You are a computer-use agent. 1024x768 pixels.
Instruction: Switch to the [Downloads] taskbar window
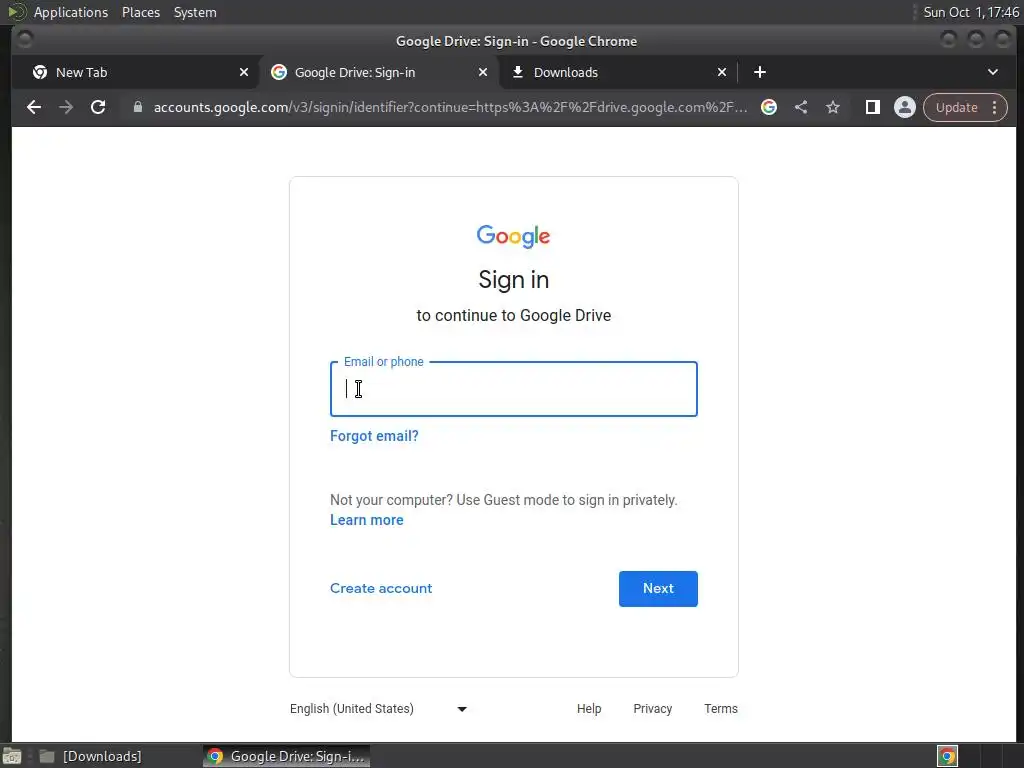coord(90,756)
